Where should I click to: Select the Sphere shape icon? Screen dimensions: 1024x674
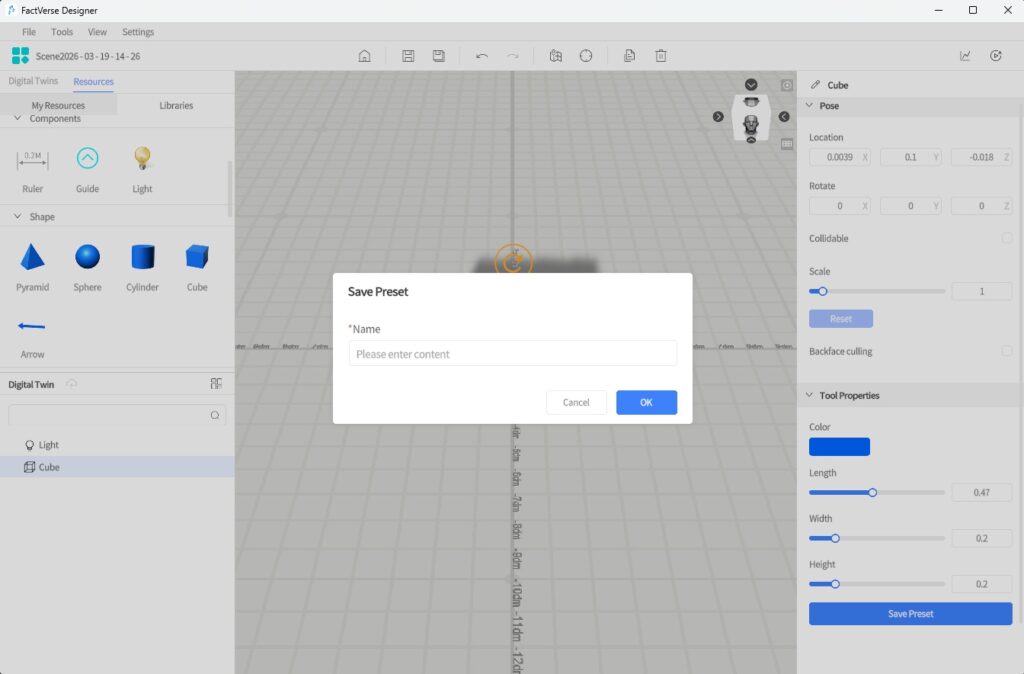(87, 258)
